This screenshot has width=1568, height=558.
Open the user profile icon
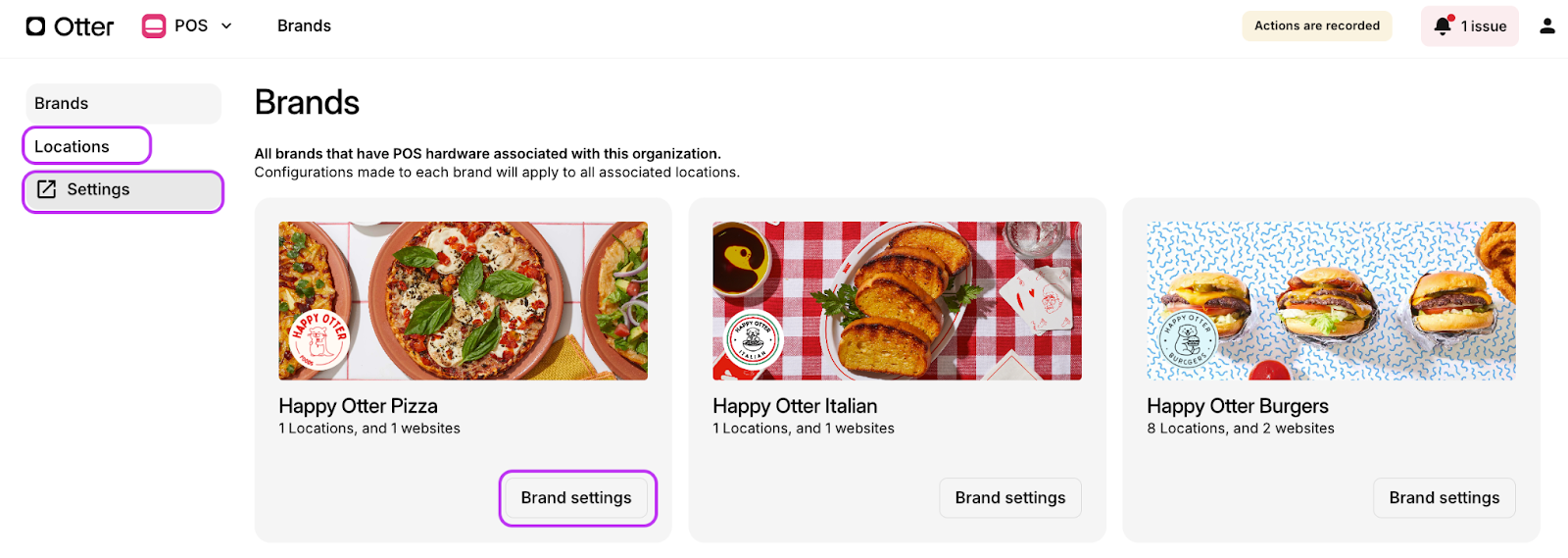point(1547,26)
